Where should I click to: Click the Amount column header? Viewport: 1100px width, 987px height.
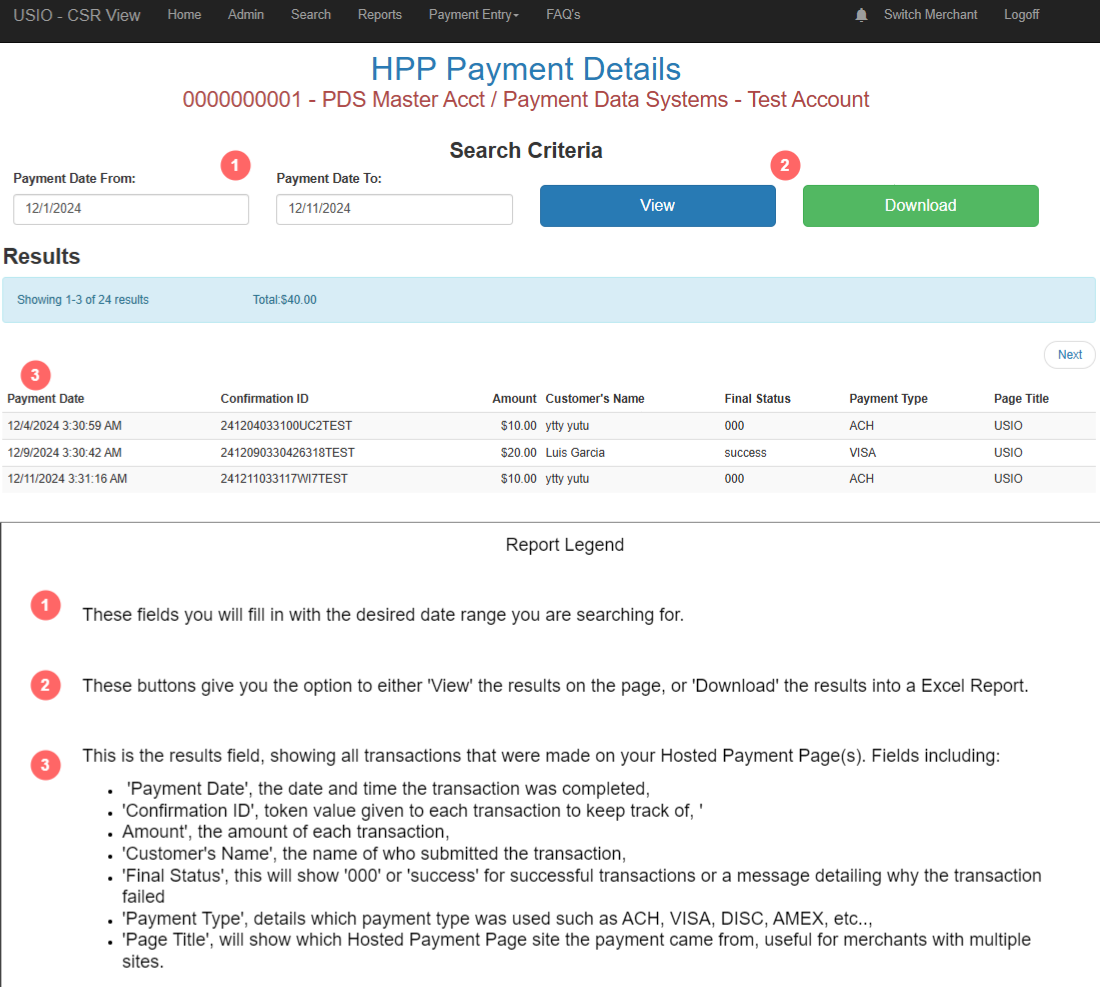click(514, 398)
